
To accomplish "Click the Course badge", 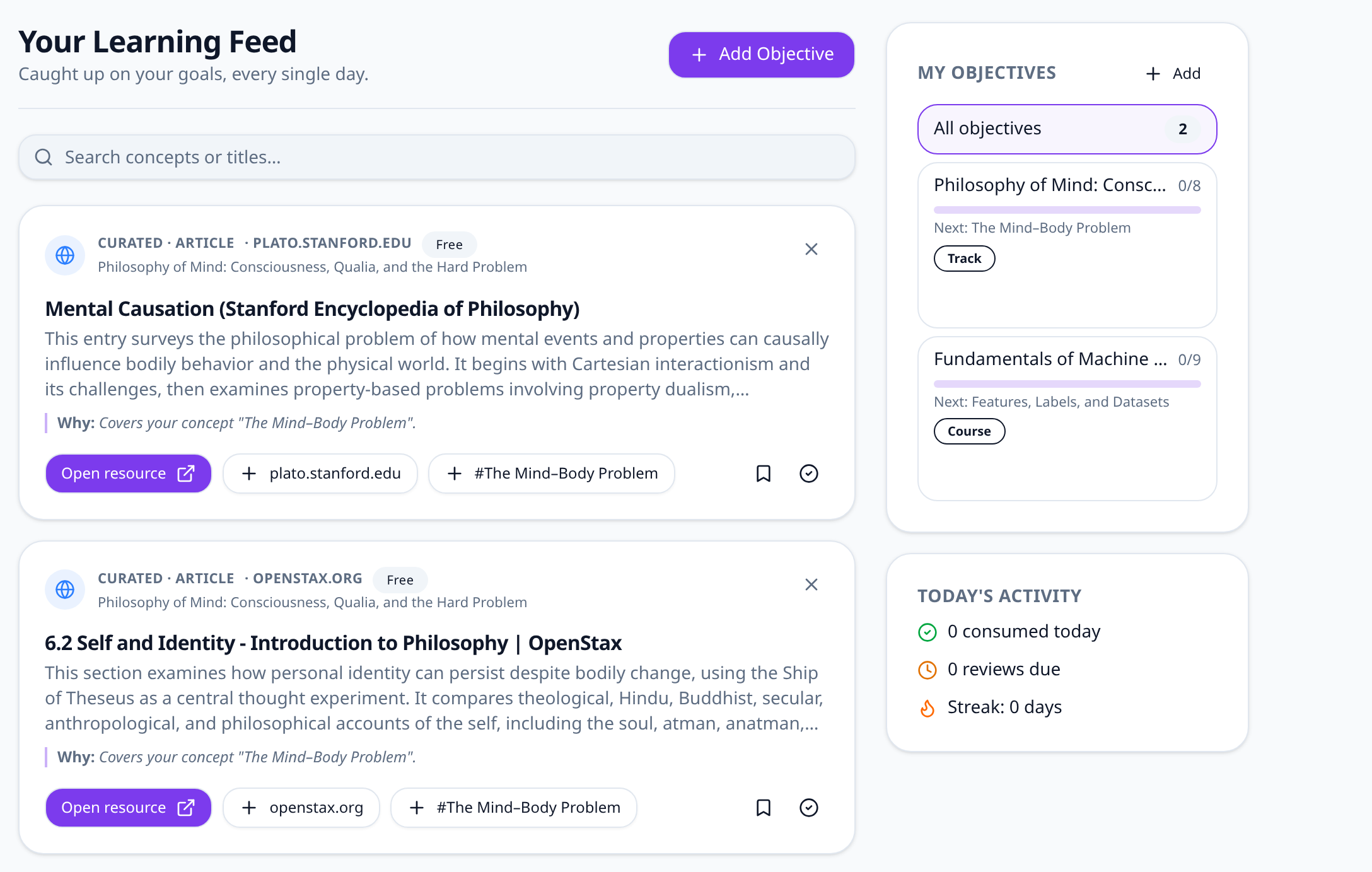I will tap(970, 431).
